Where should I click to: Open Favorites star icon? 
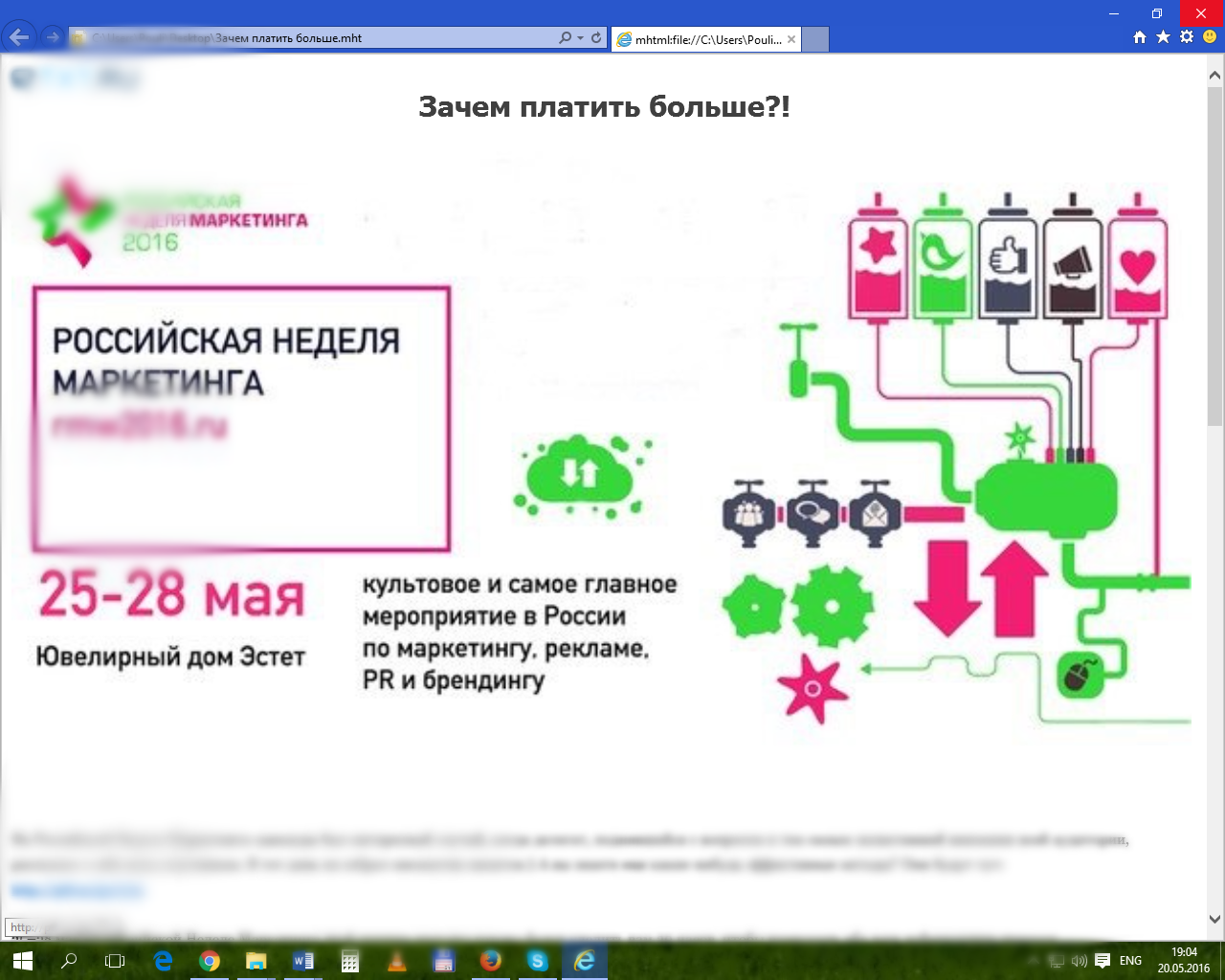(x=1163, y=37)
